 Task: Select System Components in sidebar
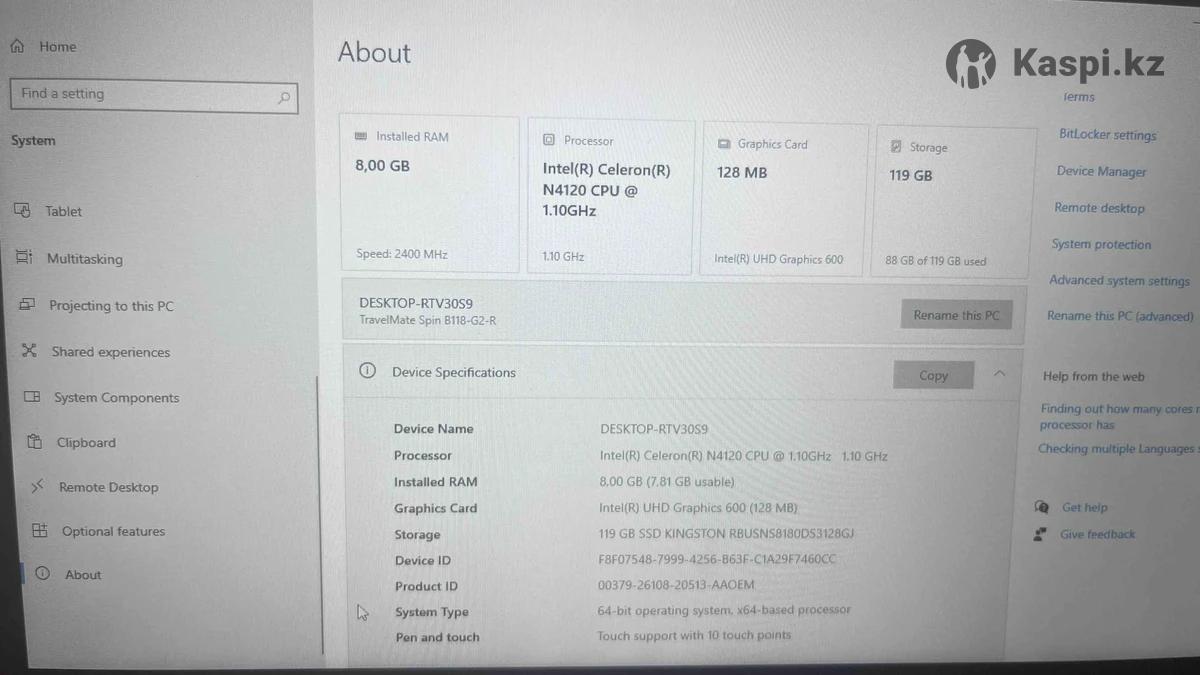point(116,398)
